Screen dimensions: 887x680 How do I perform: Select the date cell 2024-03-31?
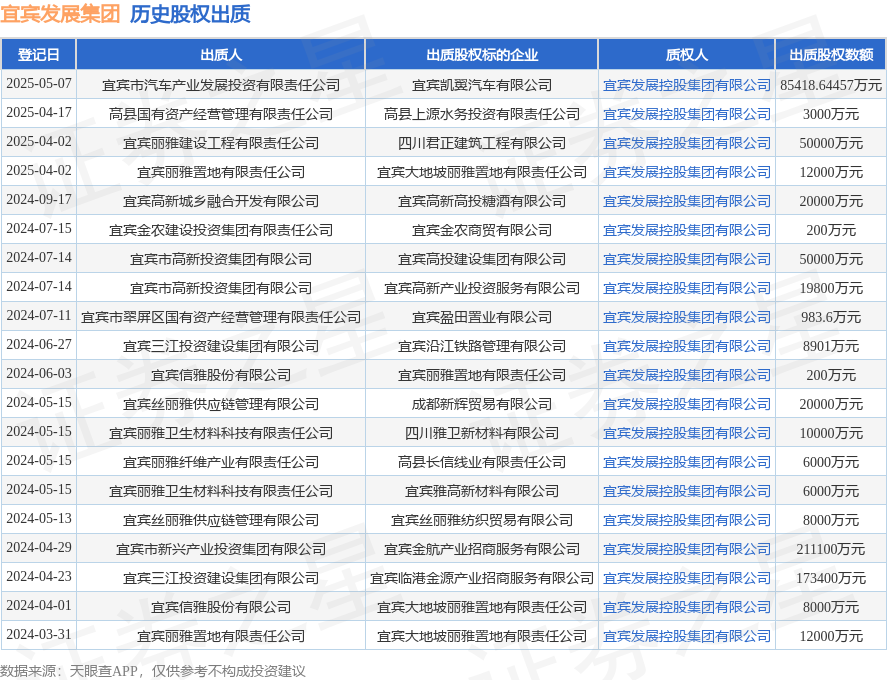[38, 635]
